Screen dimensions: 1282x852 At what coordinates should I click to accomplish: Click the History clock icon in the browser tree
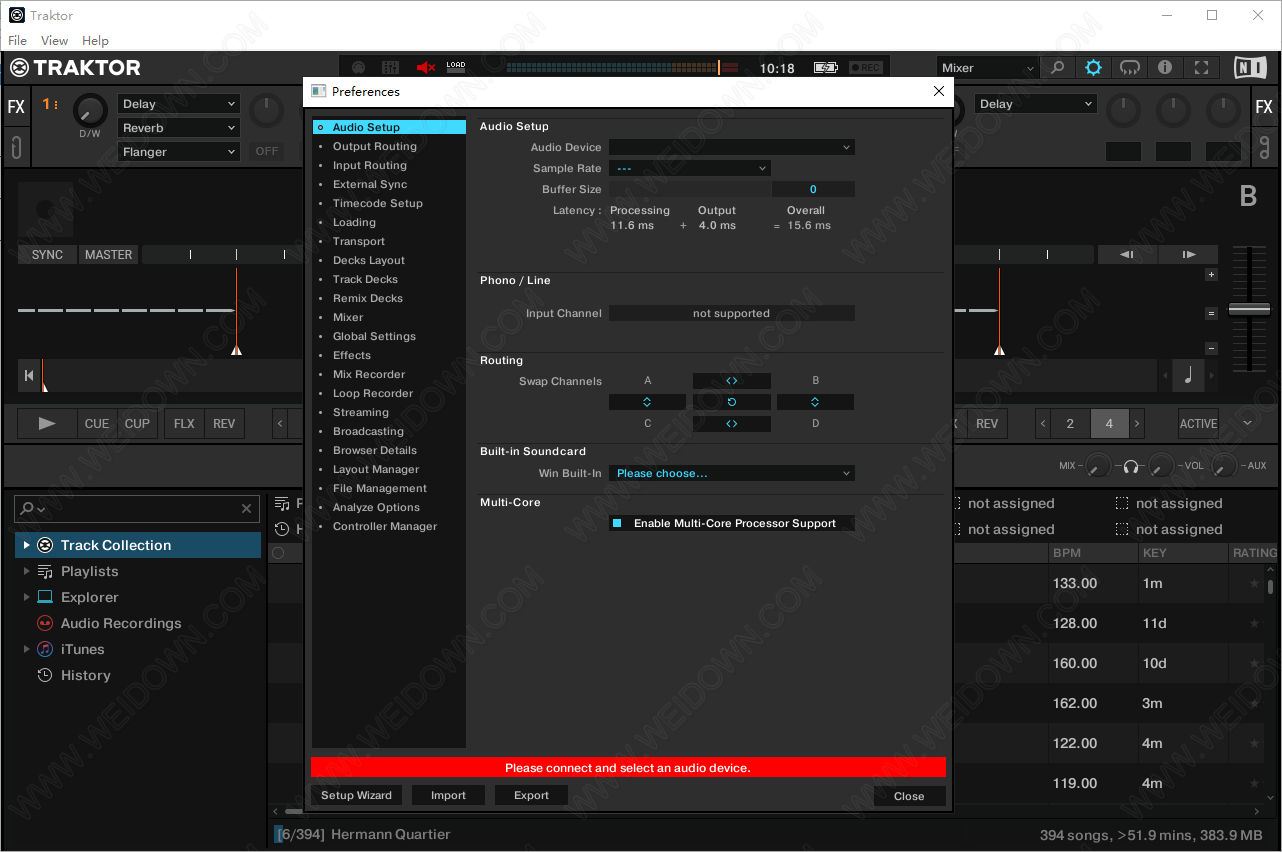point(45,675)
